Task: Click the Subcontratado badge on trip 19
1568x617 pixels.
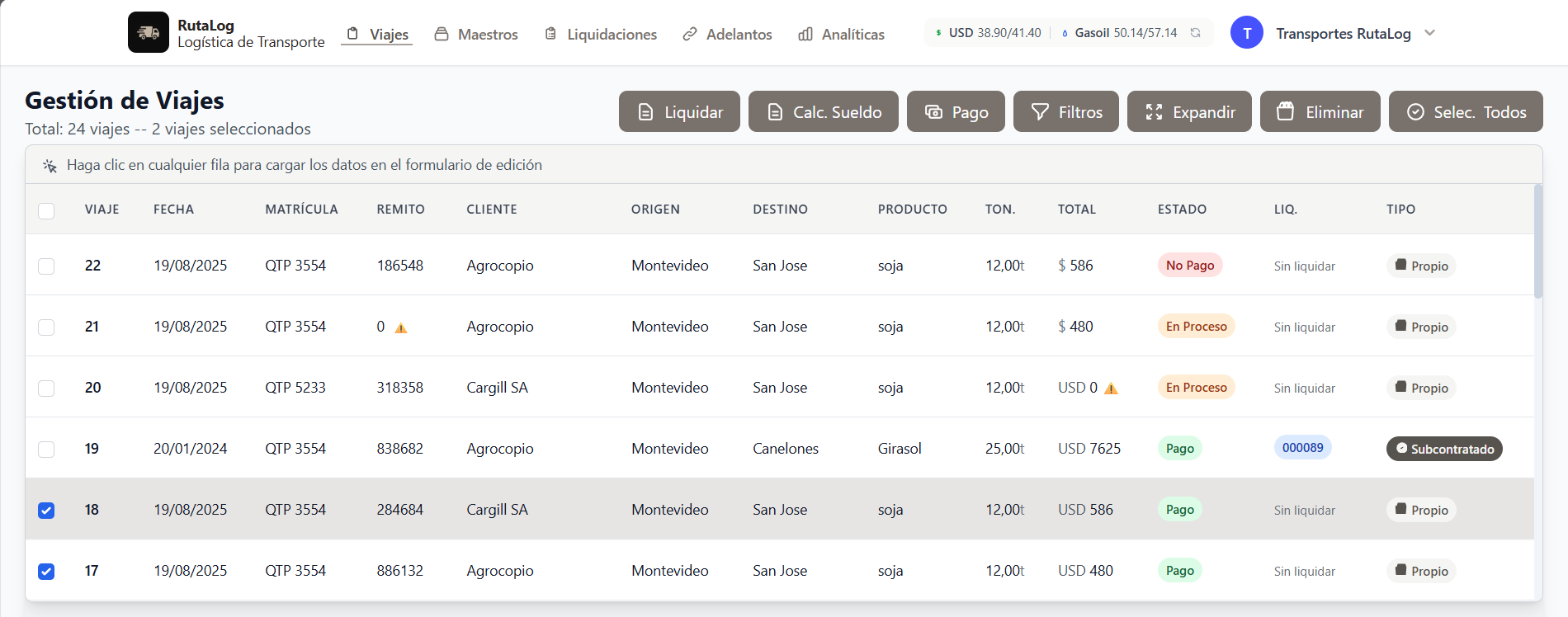Action: tap(1444, 449)
